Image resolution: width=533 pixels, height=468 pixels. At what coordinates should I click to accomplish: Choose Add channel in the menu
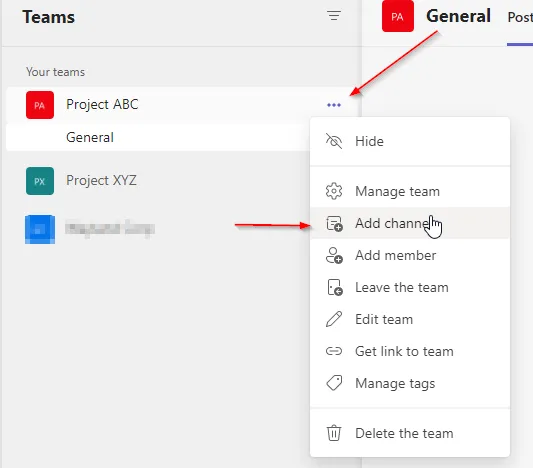click(410, 223)
